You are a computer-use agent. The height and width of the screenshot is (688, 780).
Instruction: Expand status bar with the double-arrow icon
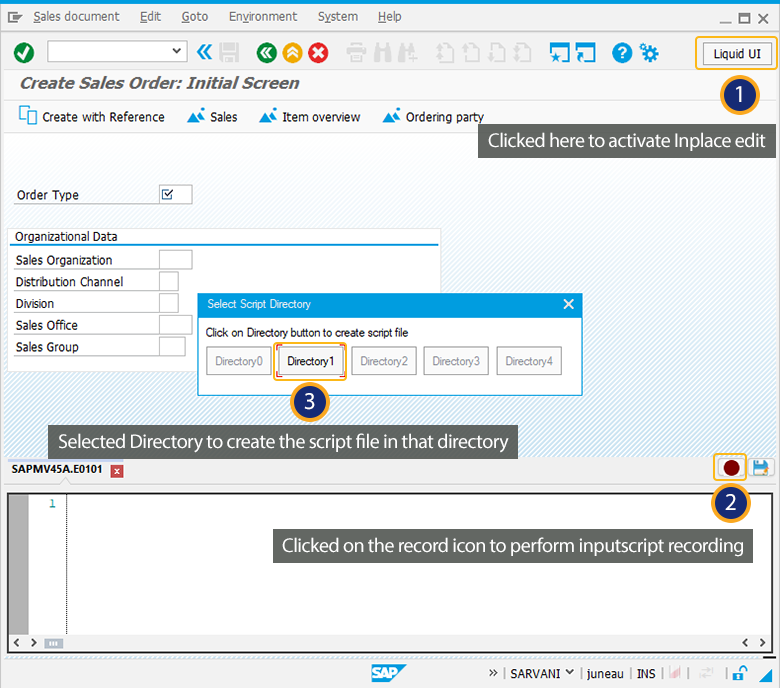click(x=493, y=673)
